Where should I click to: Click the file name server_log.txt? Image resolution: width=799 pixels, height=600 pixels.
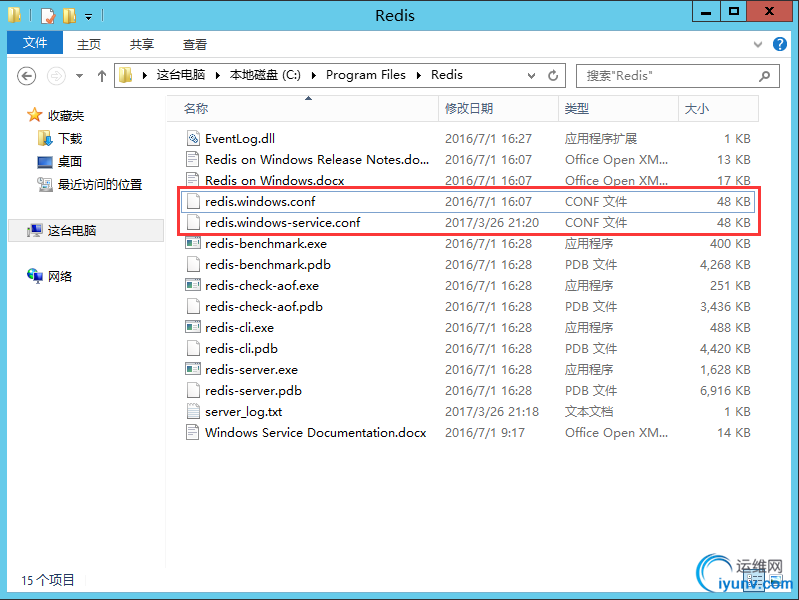(x=244, y=412)
